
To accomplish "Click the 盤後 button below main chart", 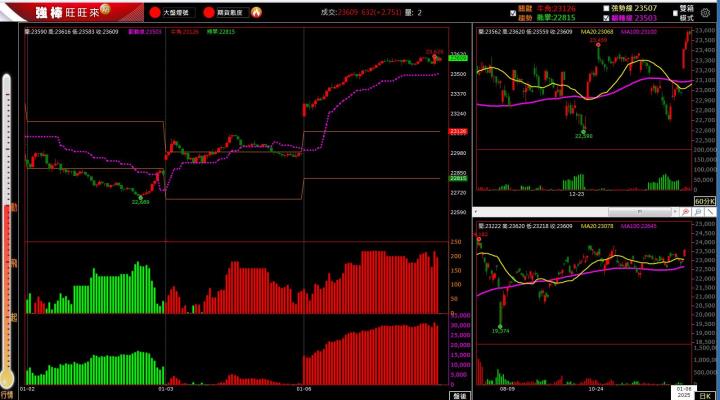I will click(460, 396).
